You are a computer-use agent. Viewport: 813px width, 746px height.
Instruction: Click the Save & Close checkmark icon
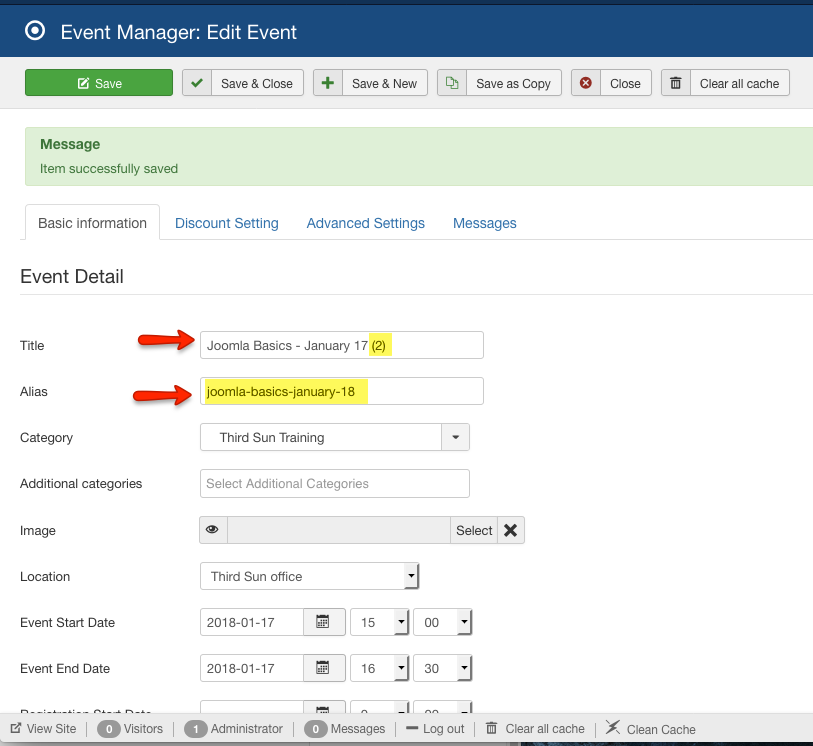pos(197,83)
